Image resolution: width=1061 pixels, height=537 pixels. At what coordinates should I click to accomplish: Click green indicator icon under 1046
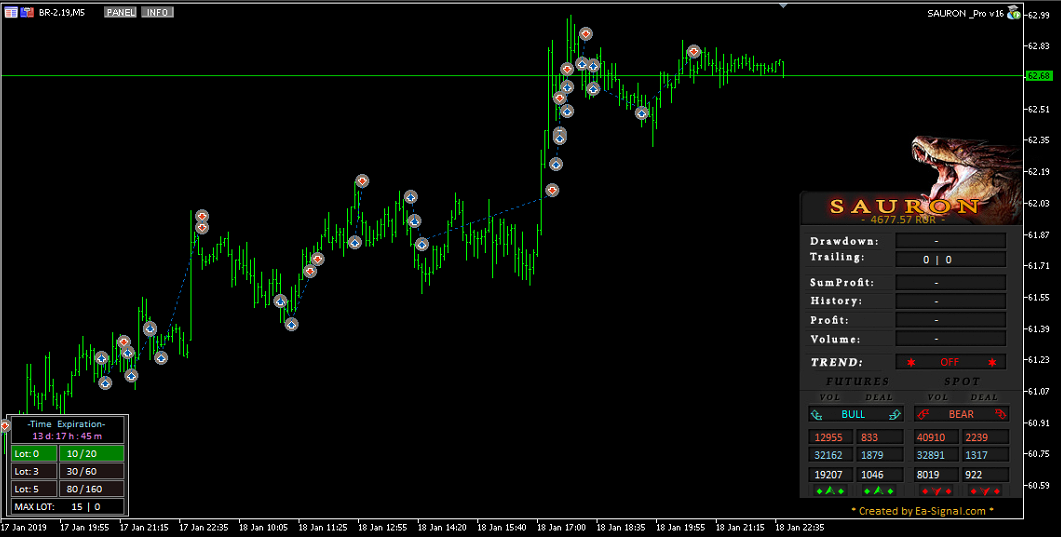(878, 491)
